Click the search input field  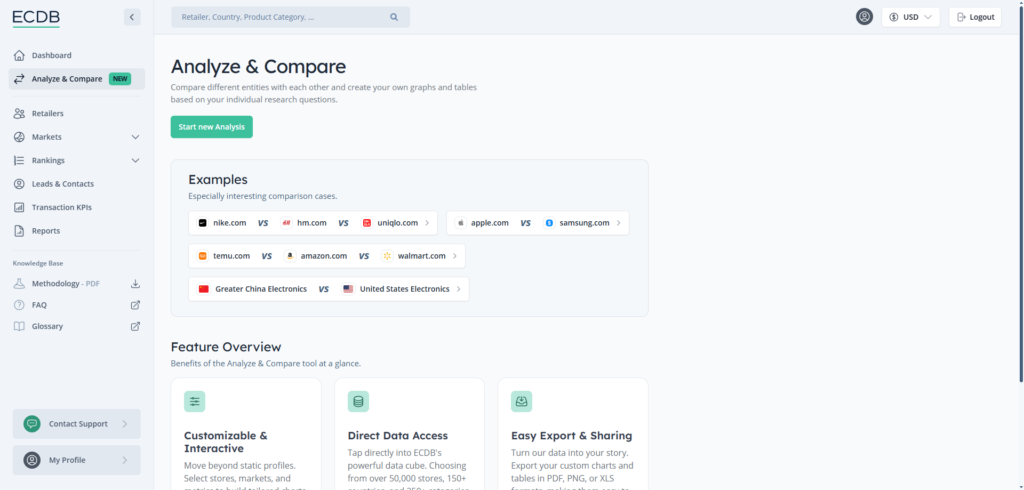point(280,17)
